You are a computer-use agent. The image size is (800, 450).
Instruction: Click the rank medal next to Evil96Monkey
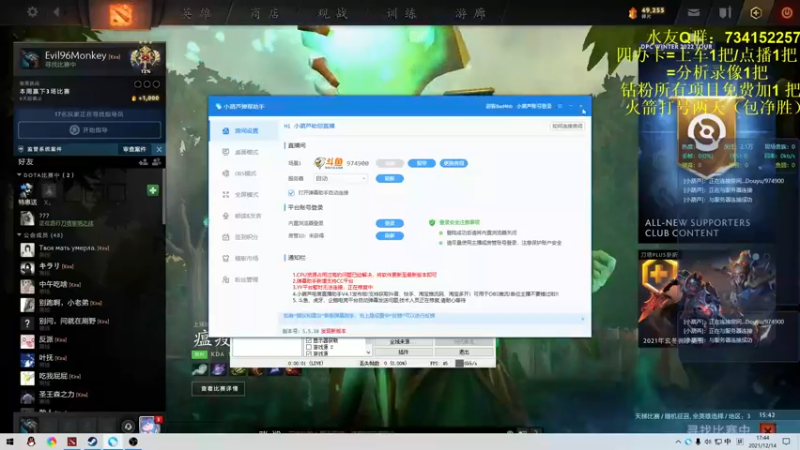[145, 58]
